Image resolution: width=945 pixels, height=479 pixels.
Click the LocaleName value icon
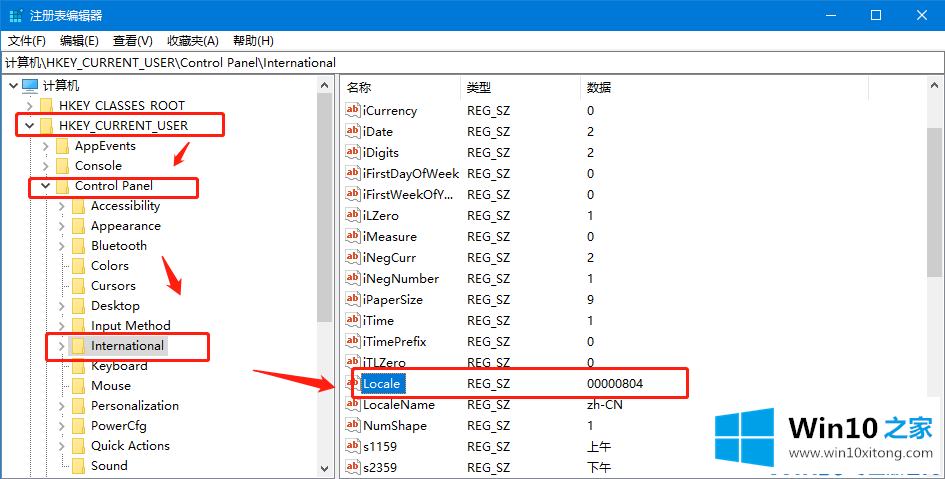tap(353, 404)
